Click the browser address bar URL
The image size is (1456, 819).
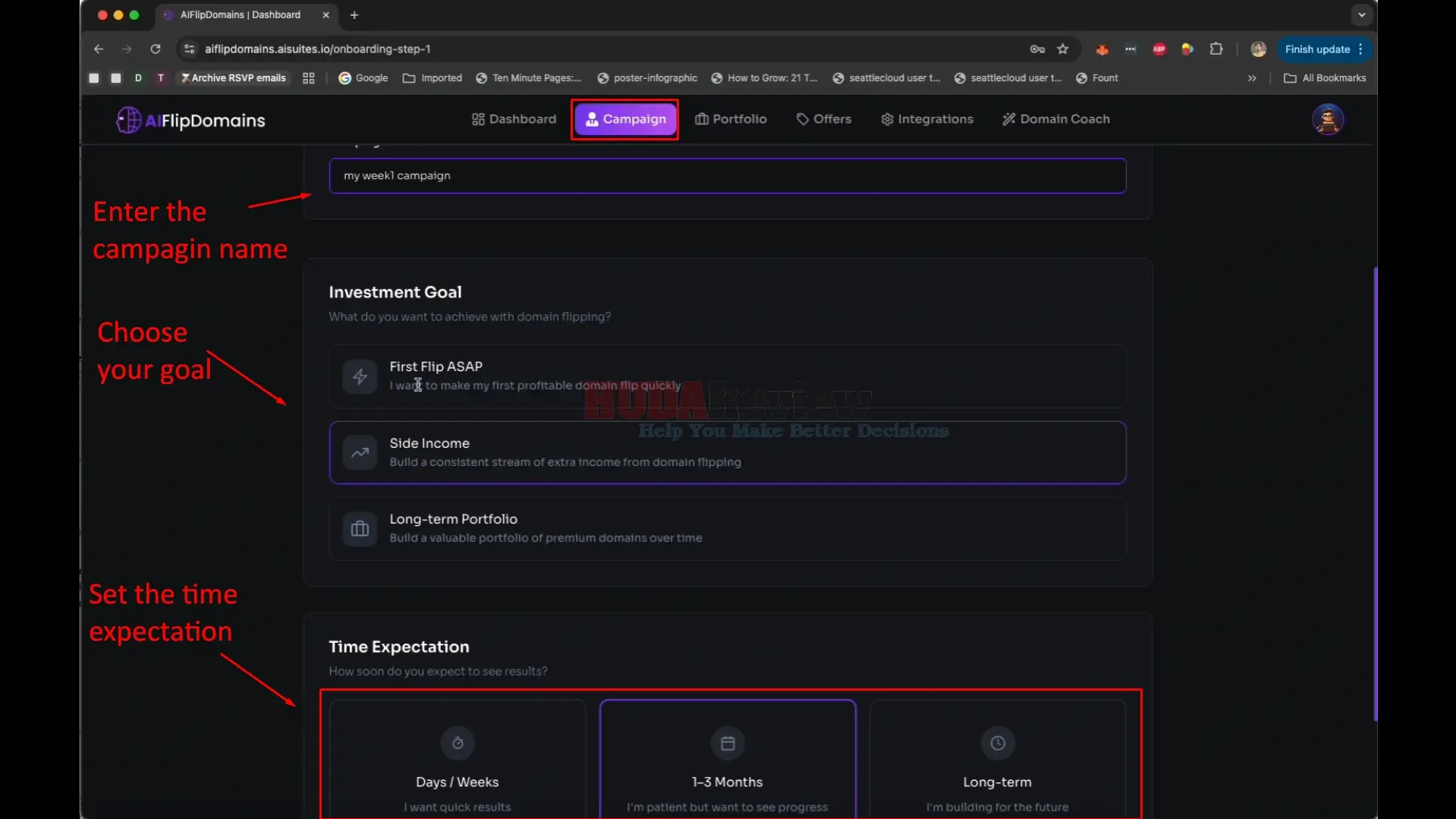pos(318,49)
